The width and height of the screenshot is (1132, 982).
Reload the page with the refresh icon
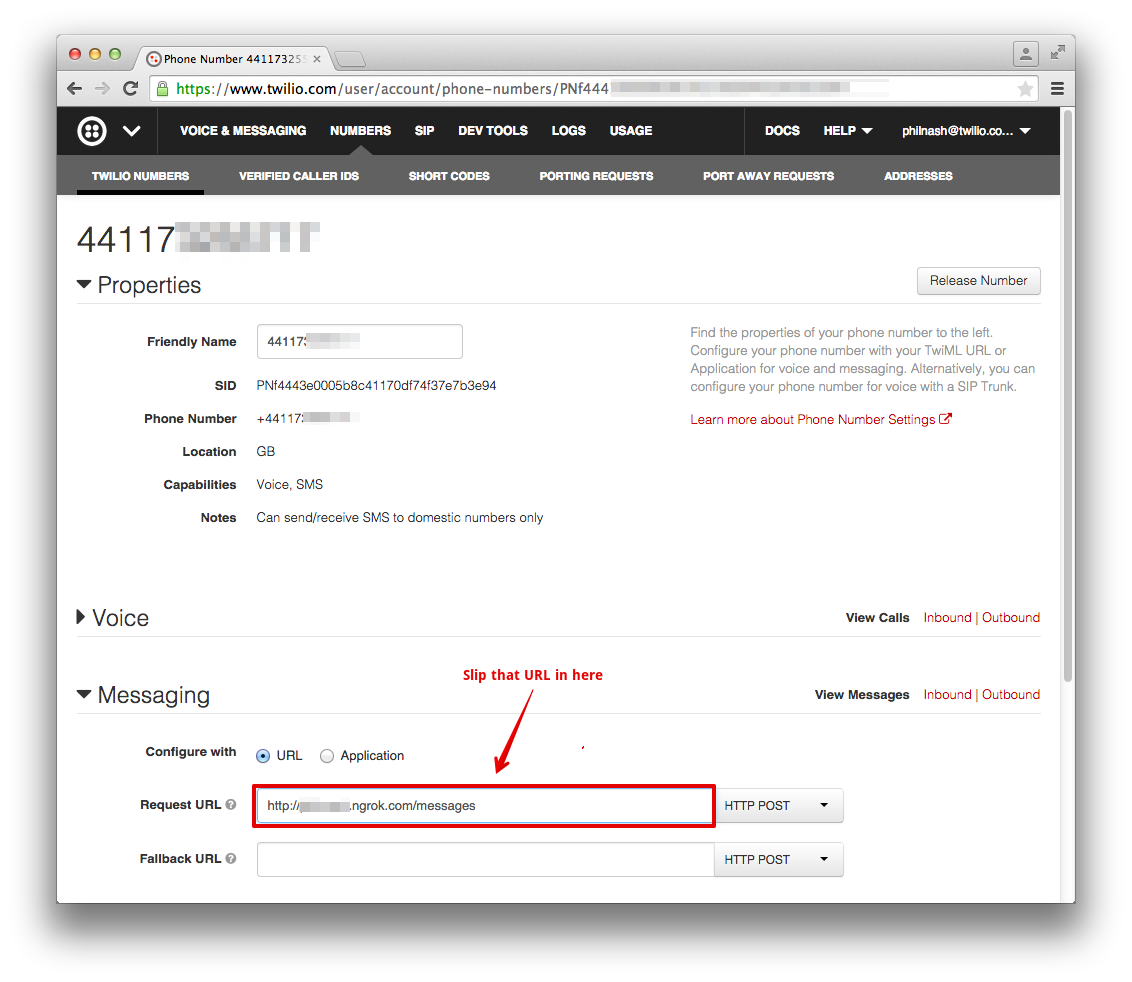point(131,89)
